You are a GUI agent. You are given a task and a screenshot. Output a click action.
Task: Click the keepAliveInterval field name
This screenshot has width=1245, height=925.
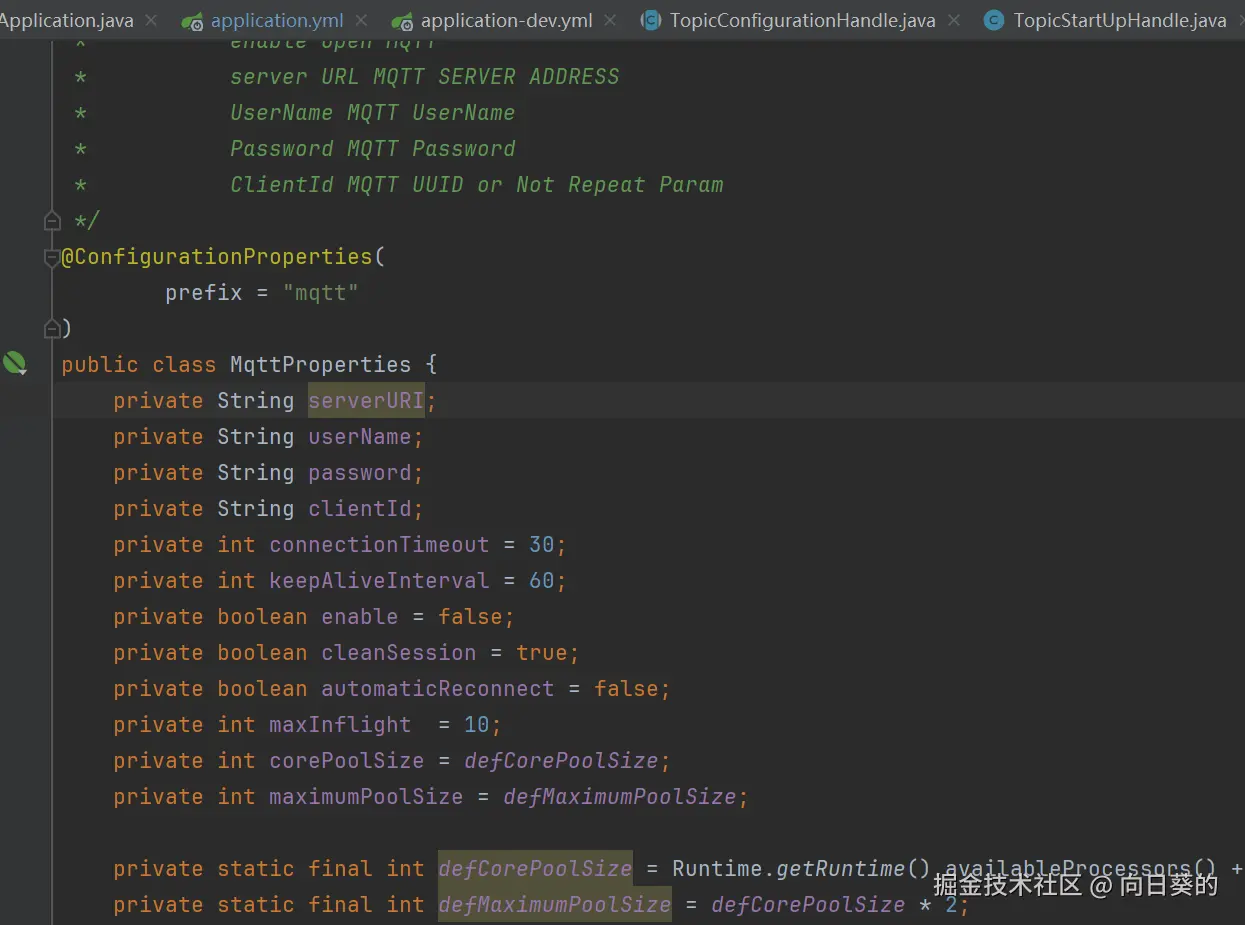(x=379, y=581)
